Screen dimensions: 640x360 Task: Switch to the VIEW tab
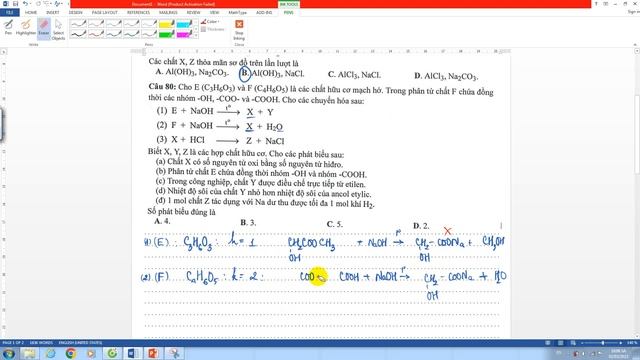click(x=214, y=13)
